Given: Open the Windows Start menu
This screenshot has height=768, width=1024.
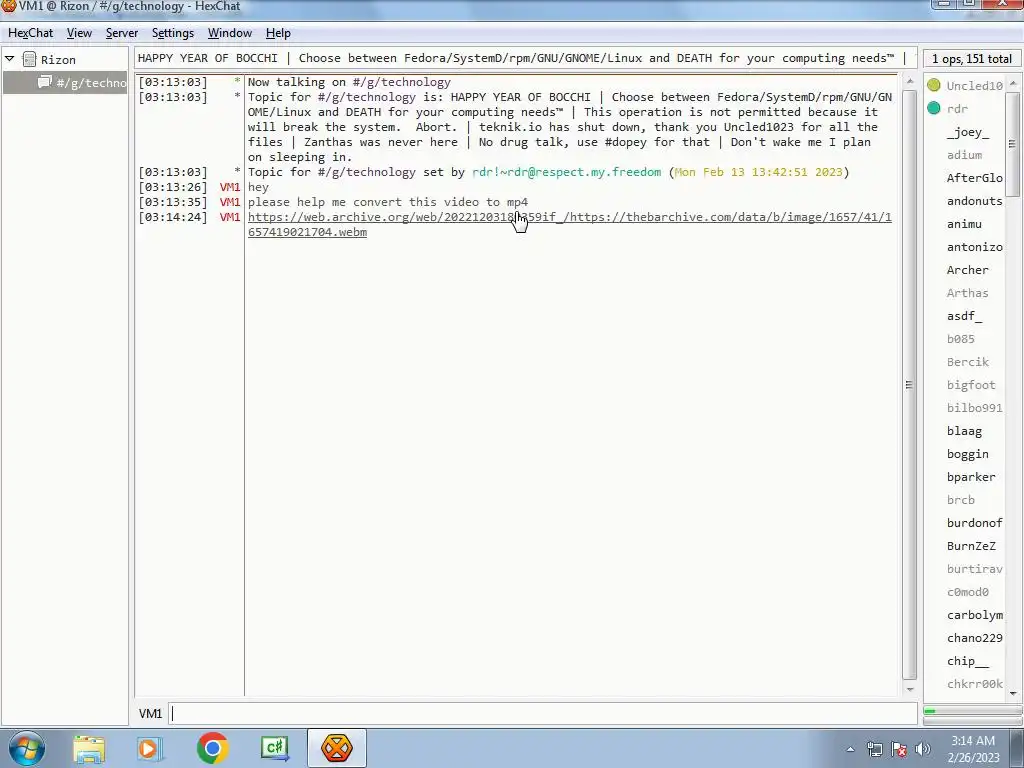Looking at the screenshot, I should click(27, 748).
